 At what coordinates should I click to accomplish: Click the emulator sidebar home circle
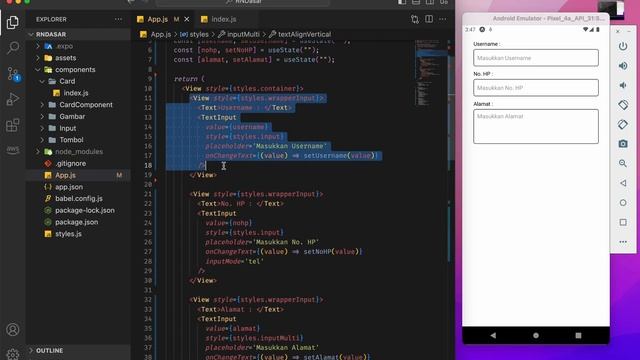(x=623, y=202)
